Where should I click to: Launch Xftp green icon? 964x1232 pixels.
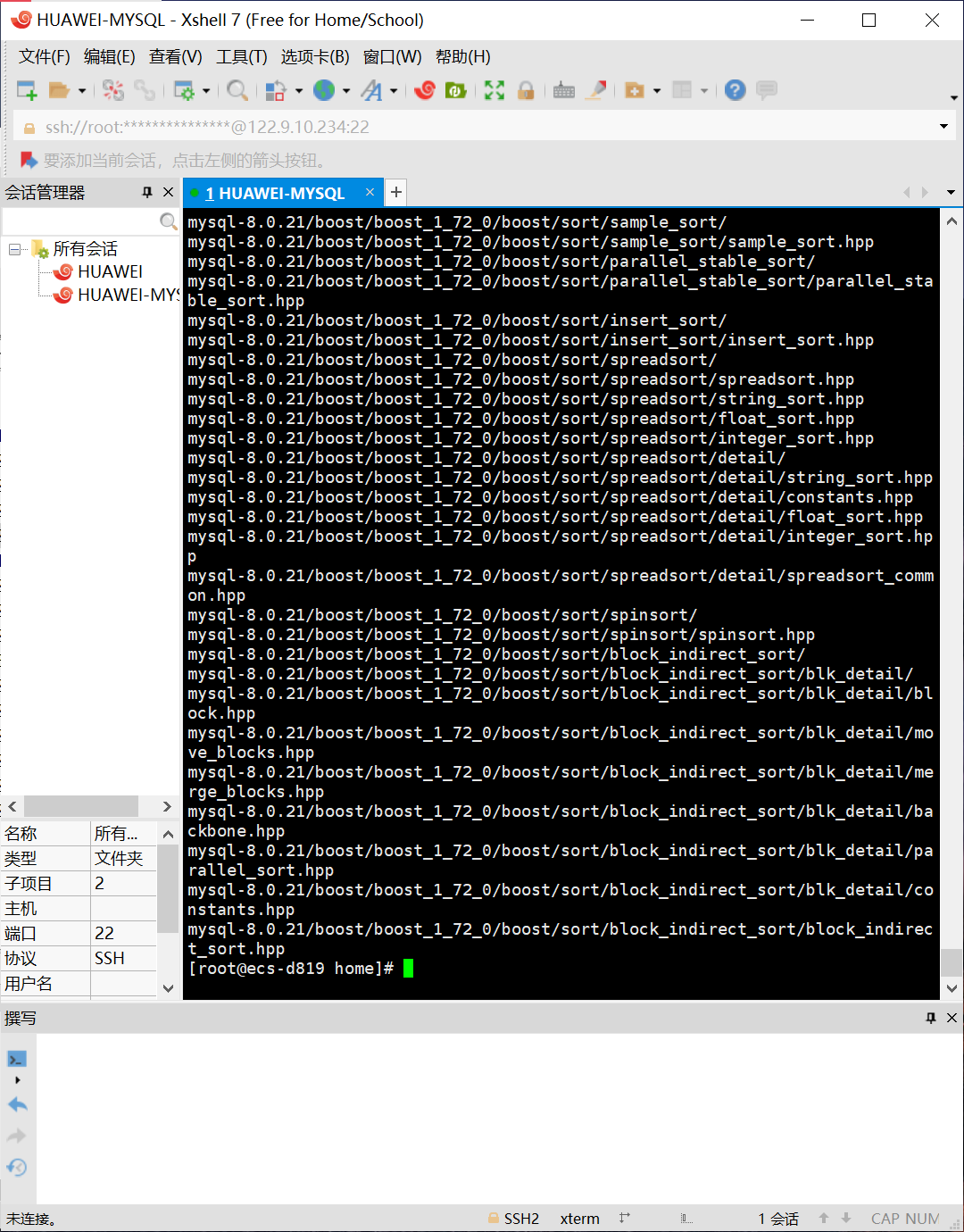point(456,90)
